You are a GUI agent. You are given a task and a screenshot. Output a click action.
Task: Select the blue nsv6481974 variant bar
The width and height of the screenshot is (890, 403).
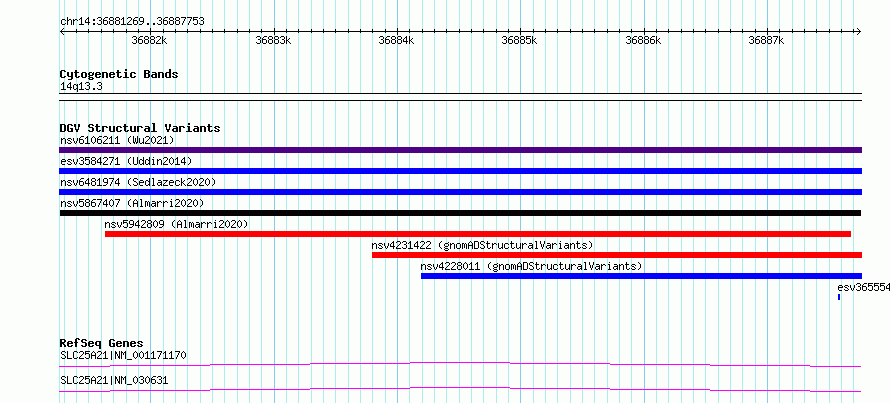(x=460, y=192)
